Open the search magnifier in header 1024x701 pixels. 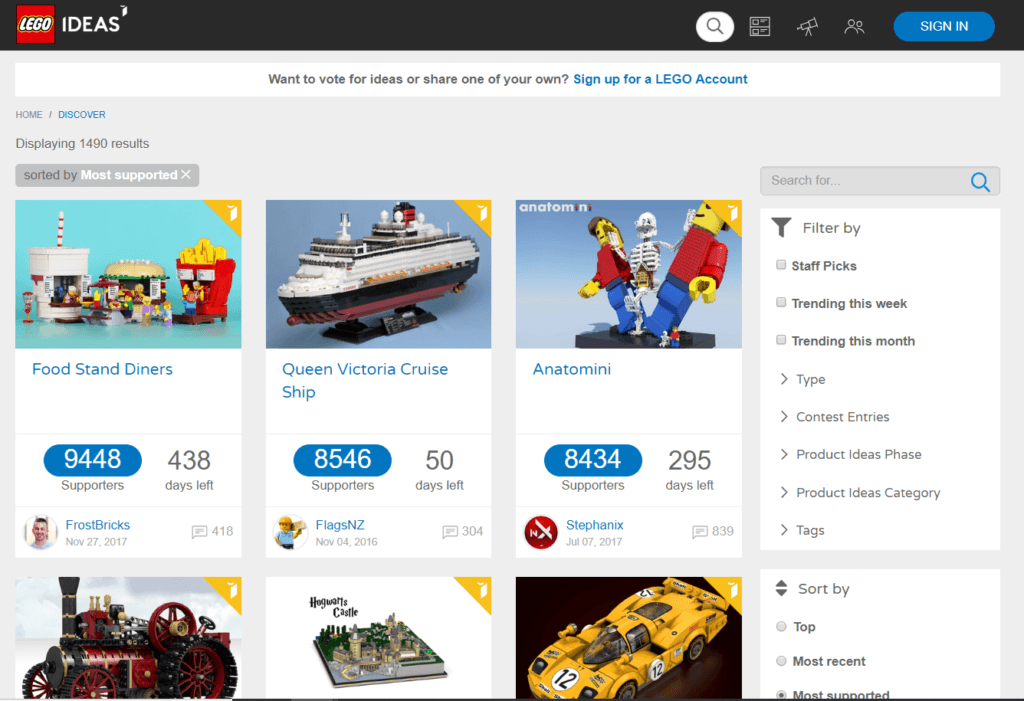(x=714, y=26)
